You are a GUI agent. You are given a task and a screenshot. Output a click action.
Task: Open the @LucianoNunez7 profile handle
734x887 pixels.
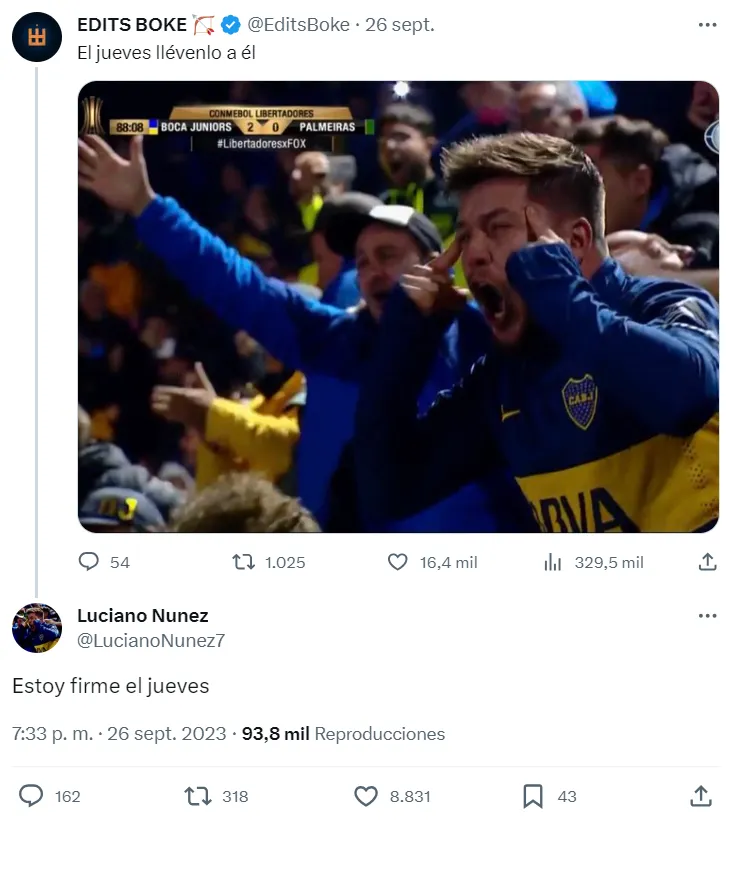(150, 641)
